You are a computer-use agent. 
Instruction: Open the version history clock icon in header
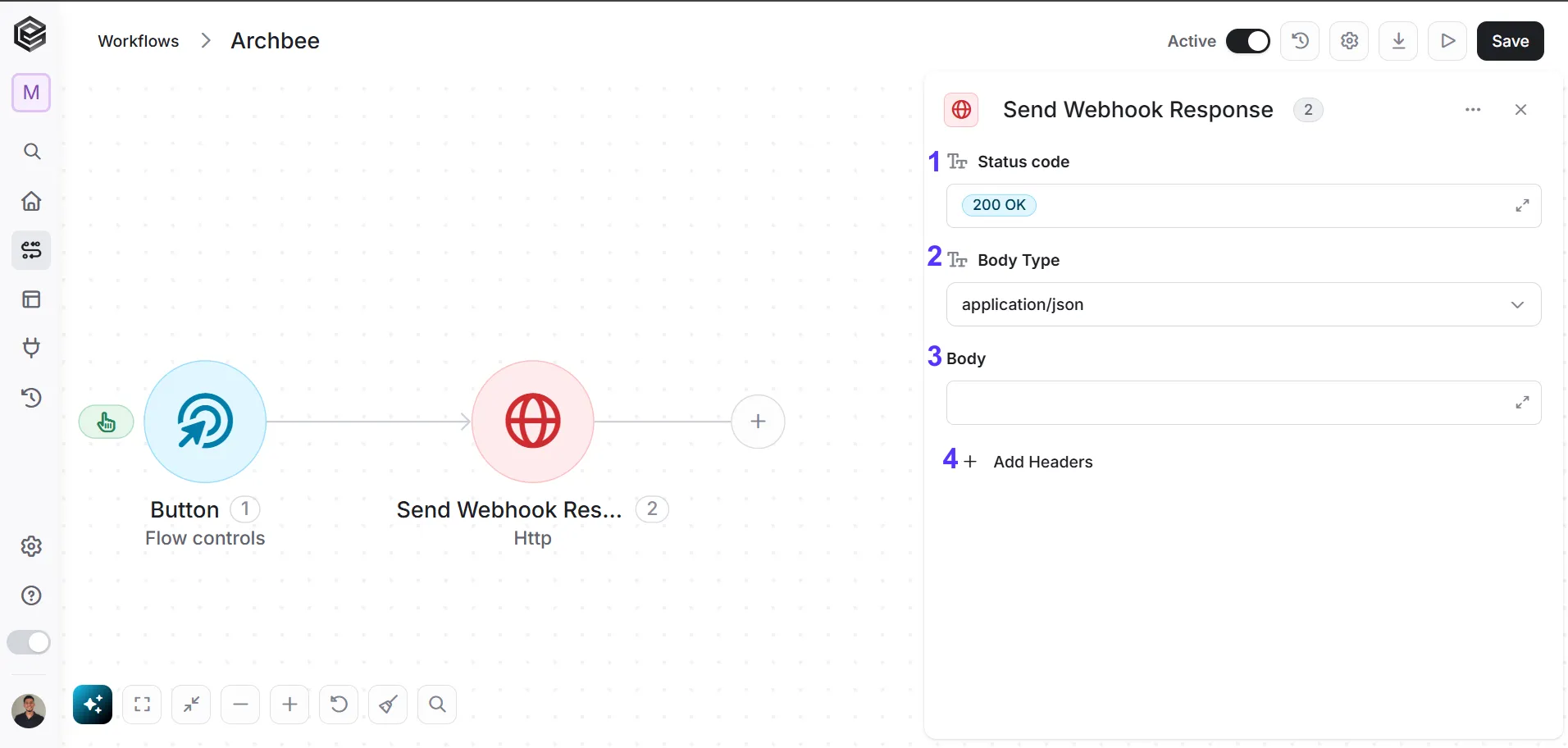(x=1300, y=41)
